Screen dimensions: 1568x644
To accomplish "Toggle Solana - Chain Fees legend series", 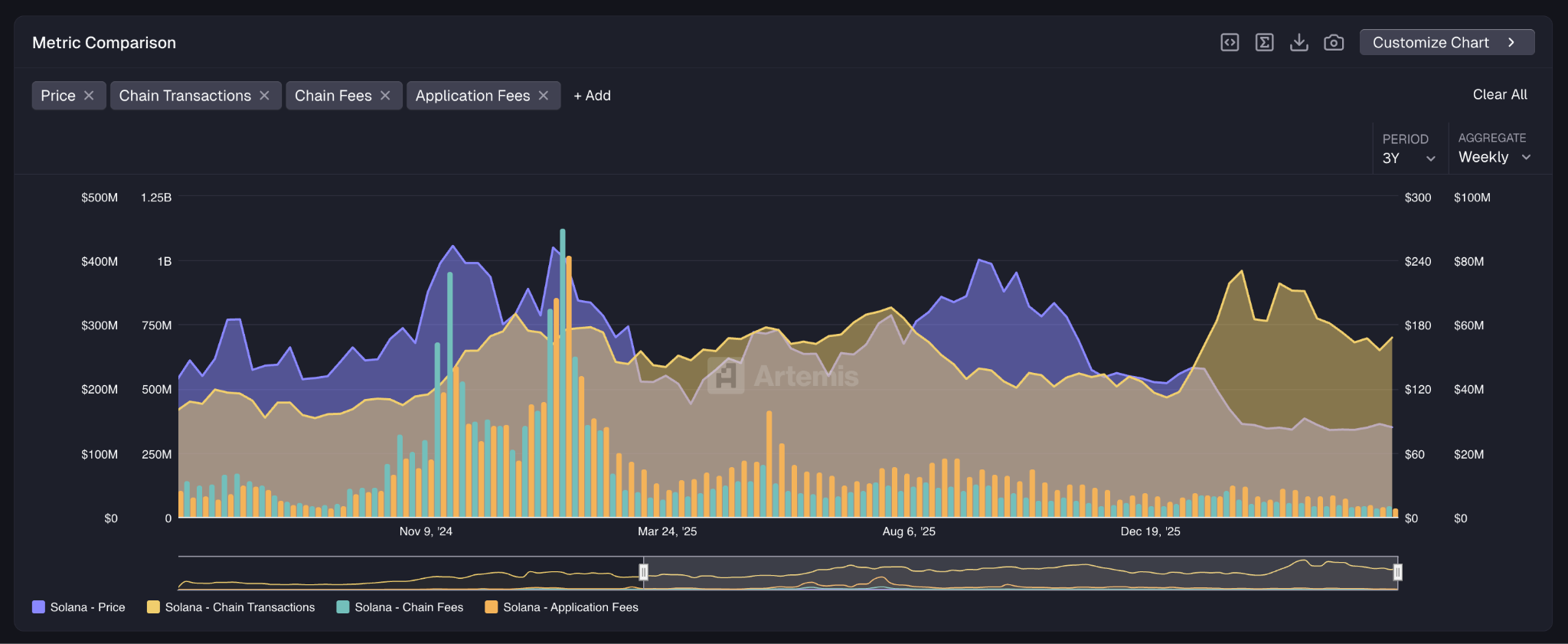I will [400, 607].
